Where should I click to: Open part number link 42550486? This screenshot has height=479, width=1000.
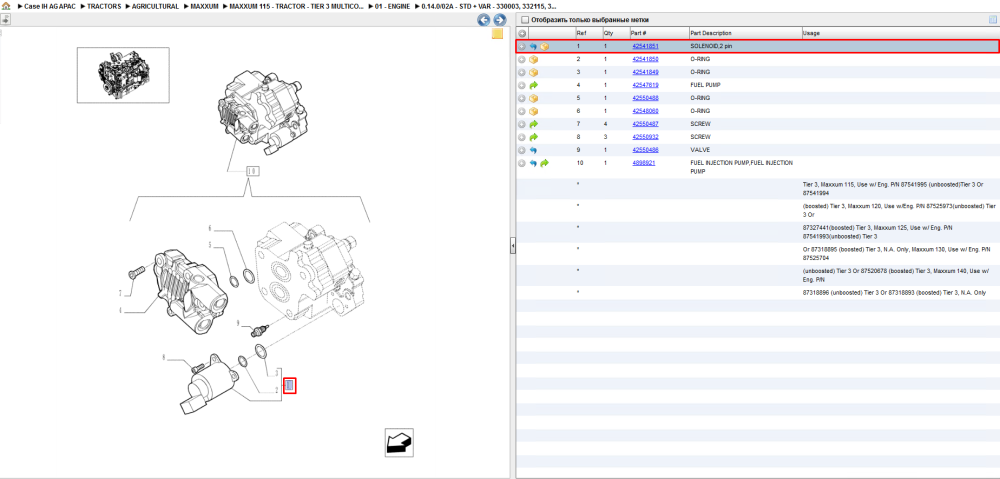click(x=645, y=150)
